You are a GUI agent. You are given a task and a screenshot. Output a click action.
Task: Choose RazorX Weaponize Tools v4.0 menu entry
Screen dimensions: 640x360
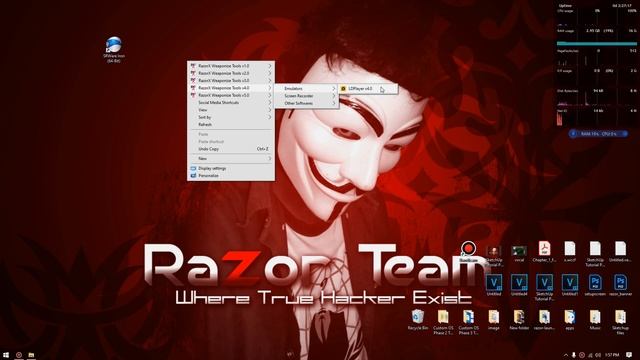[231, 88]
